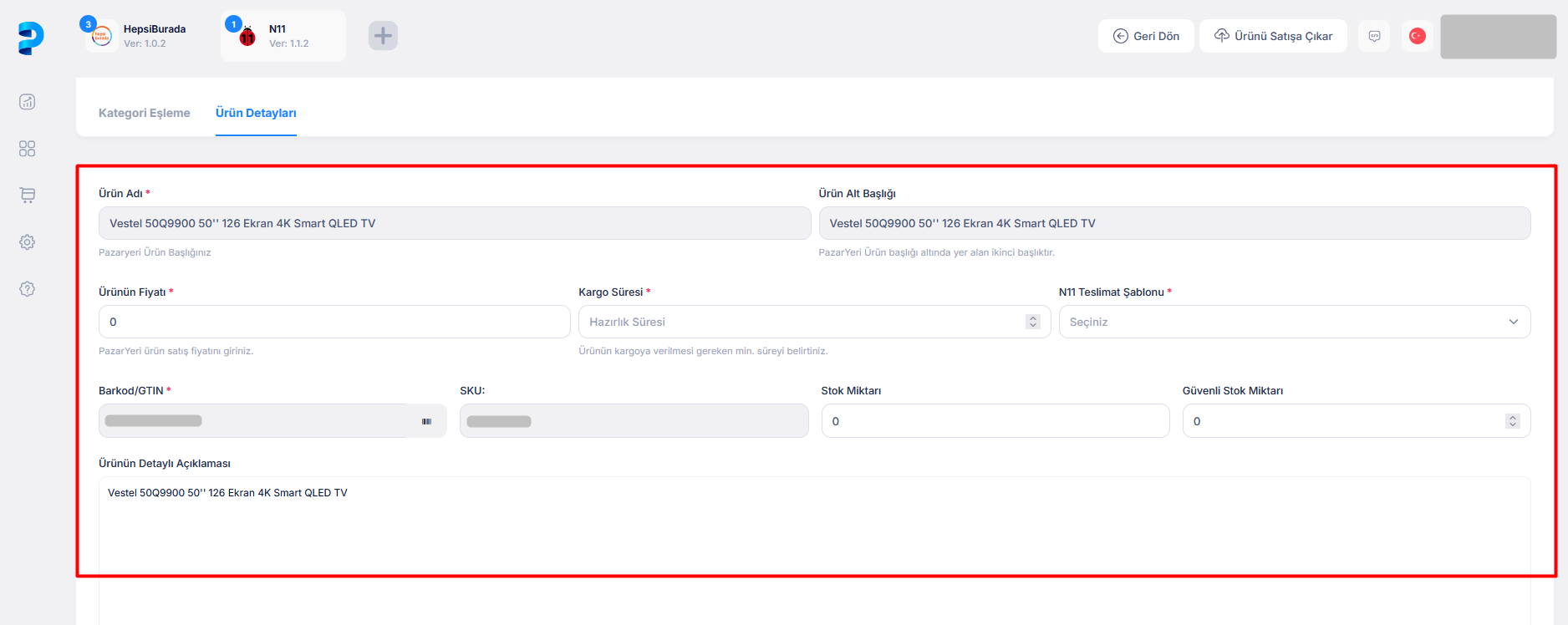Focus the Stok Miktarı input field

tap(995, 421)
